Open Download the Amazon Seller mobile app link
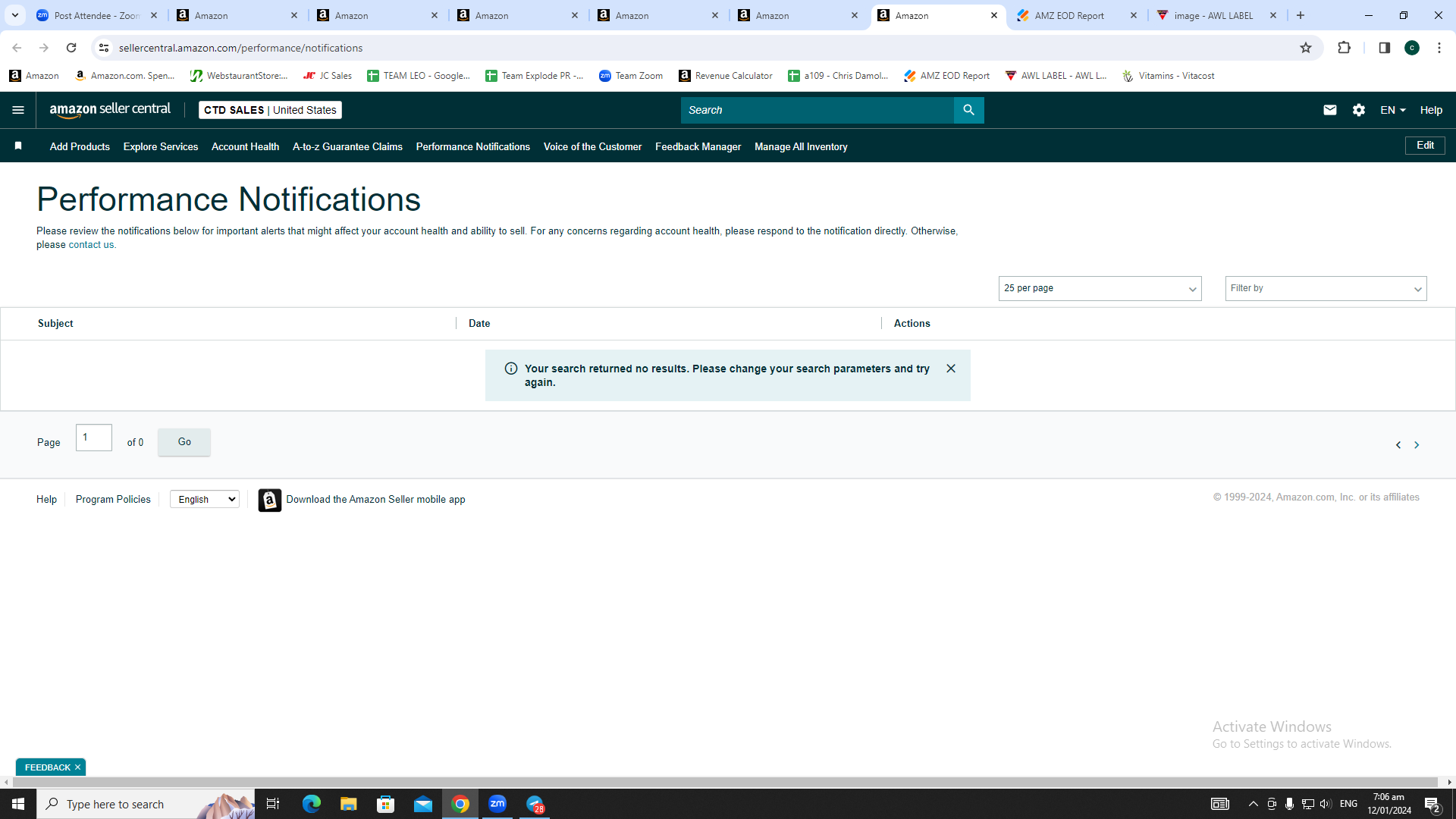Viewport: 1456px width, 819px height. coord(375,499)
